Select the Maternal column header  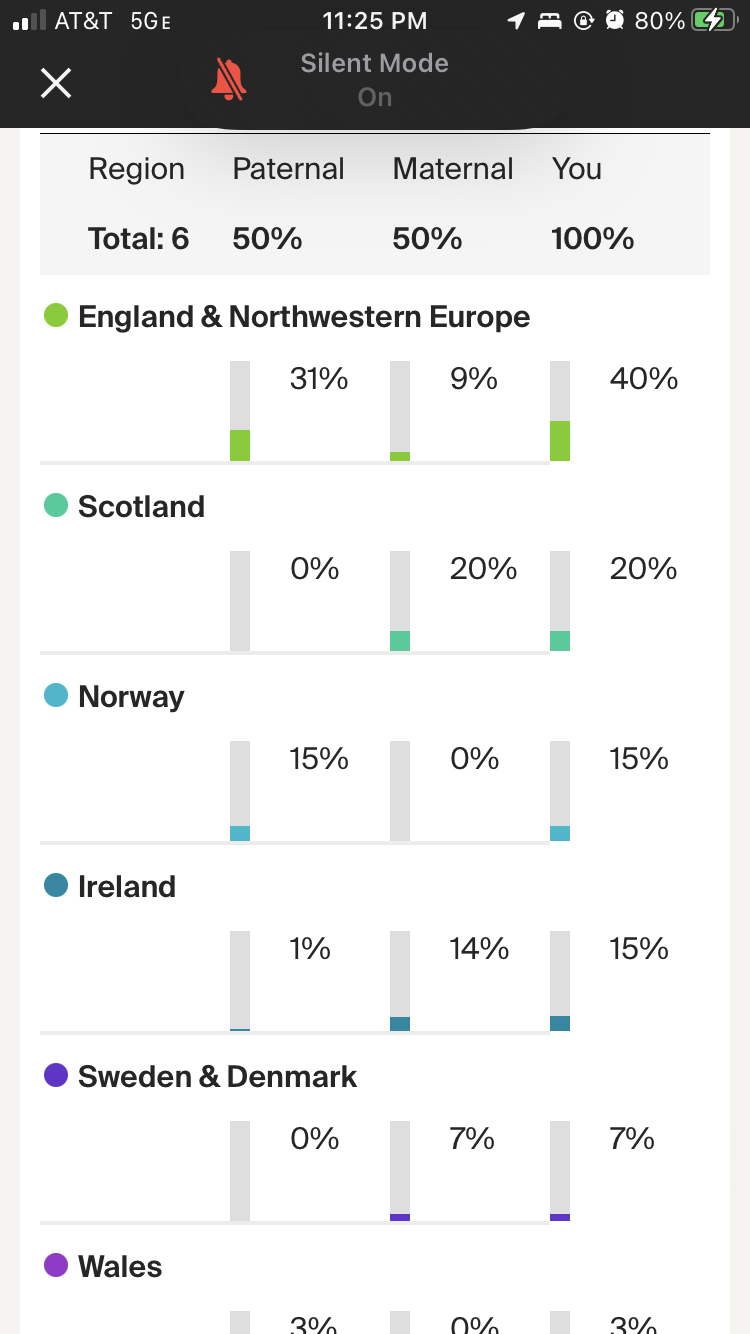453,169
